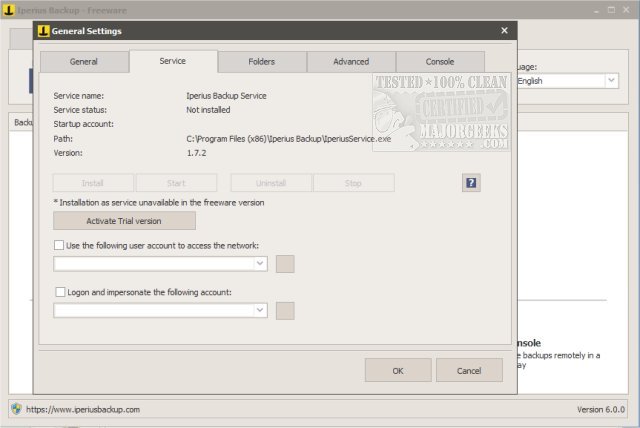Click the version value 1.7.2
640x428 pixels.
(196, 153)
